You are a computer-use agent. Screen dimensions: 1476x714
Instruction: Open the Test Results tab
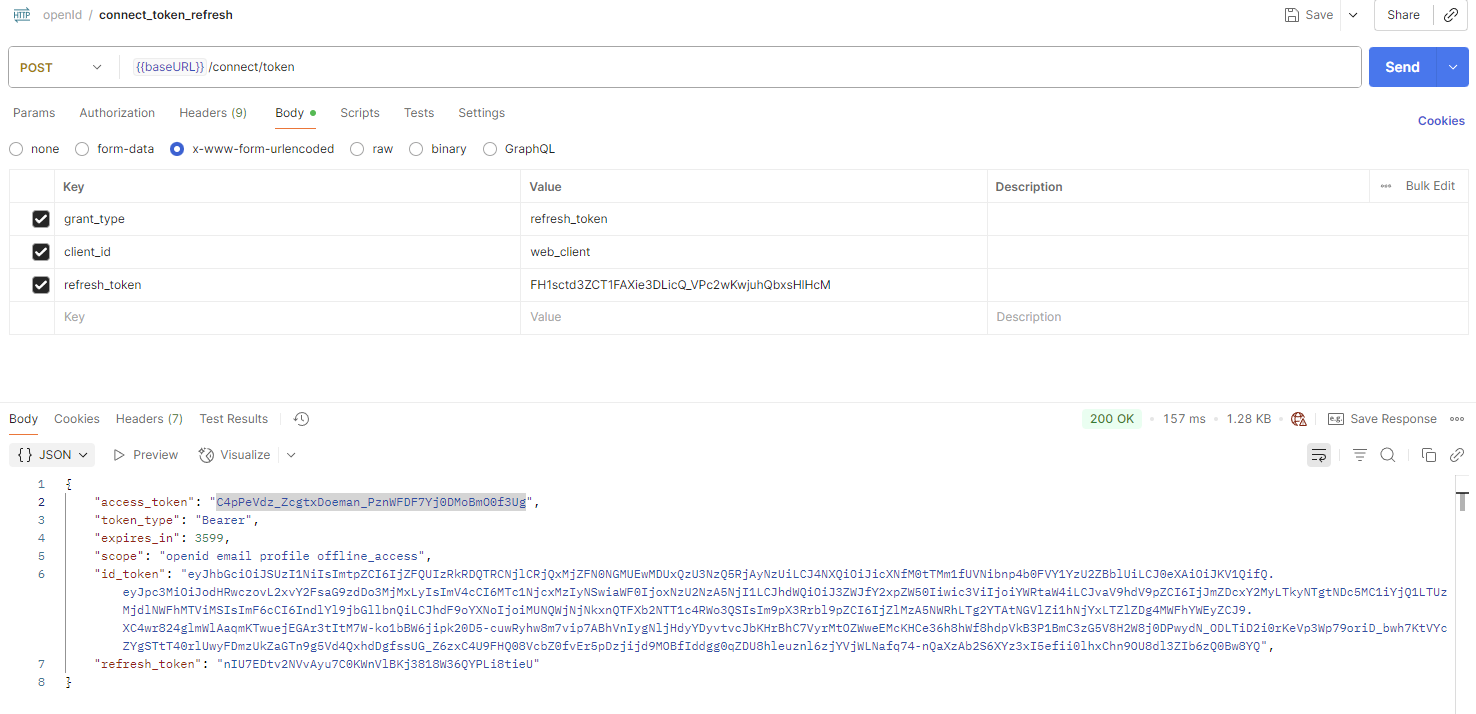tap(234, 419)
